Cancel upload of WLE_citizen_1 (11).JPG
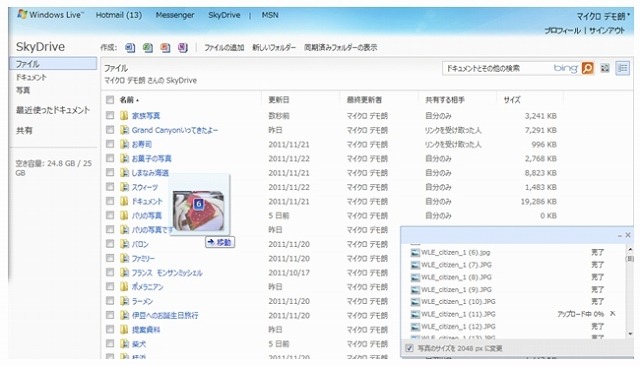640x366 pixels. click(613, 314)
